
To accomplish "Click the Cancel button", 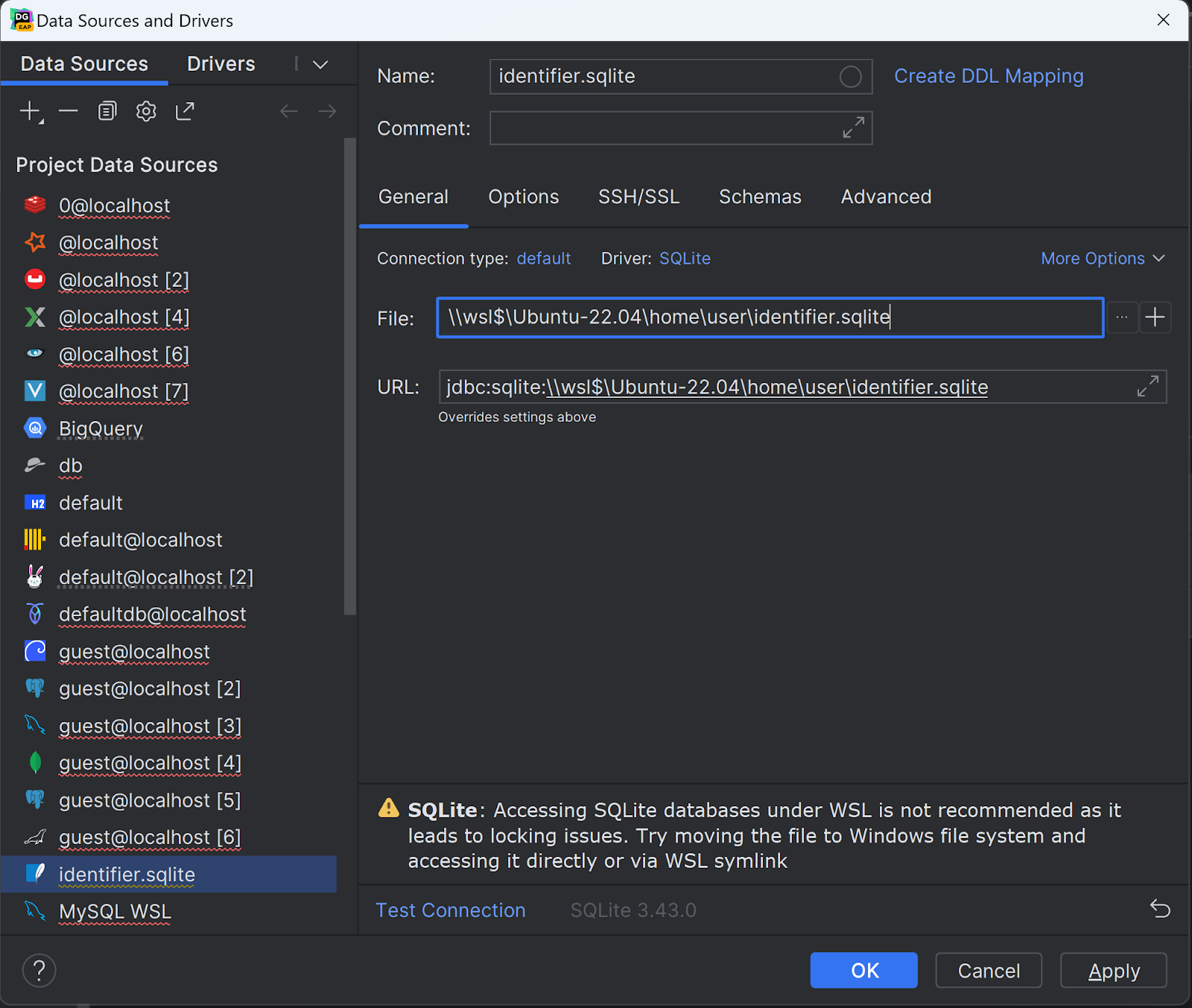I will coord(989,970).
